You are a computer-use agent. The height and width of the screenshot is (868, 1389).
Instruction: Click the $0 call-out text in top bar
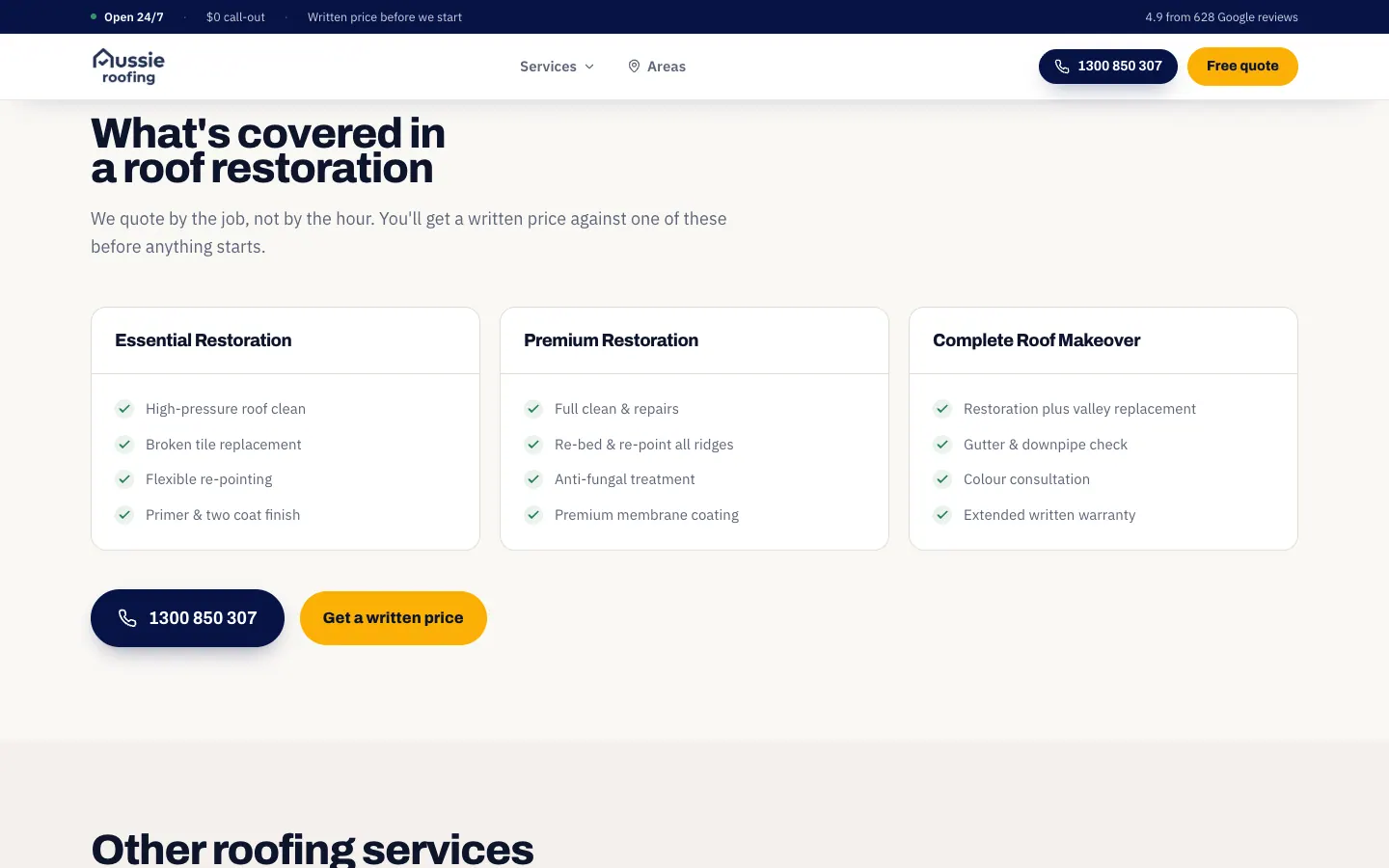(235, 17)
